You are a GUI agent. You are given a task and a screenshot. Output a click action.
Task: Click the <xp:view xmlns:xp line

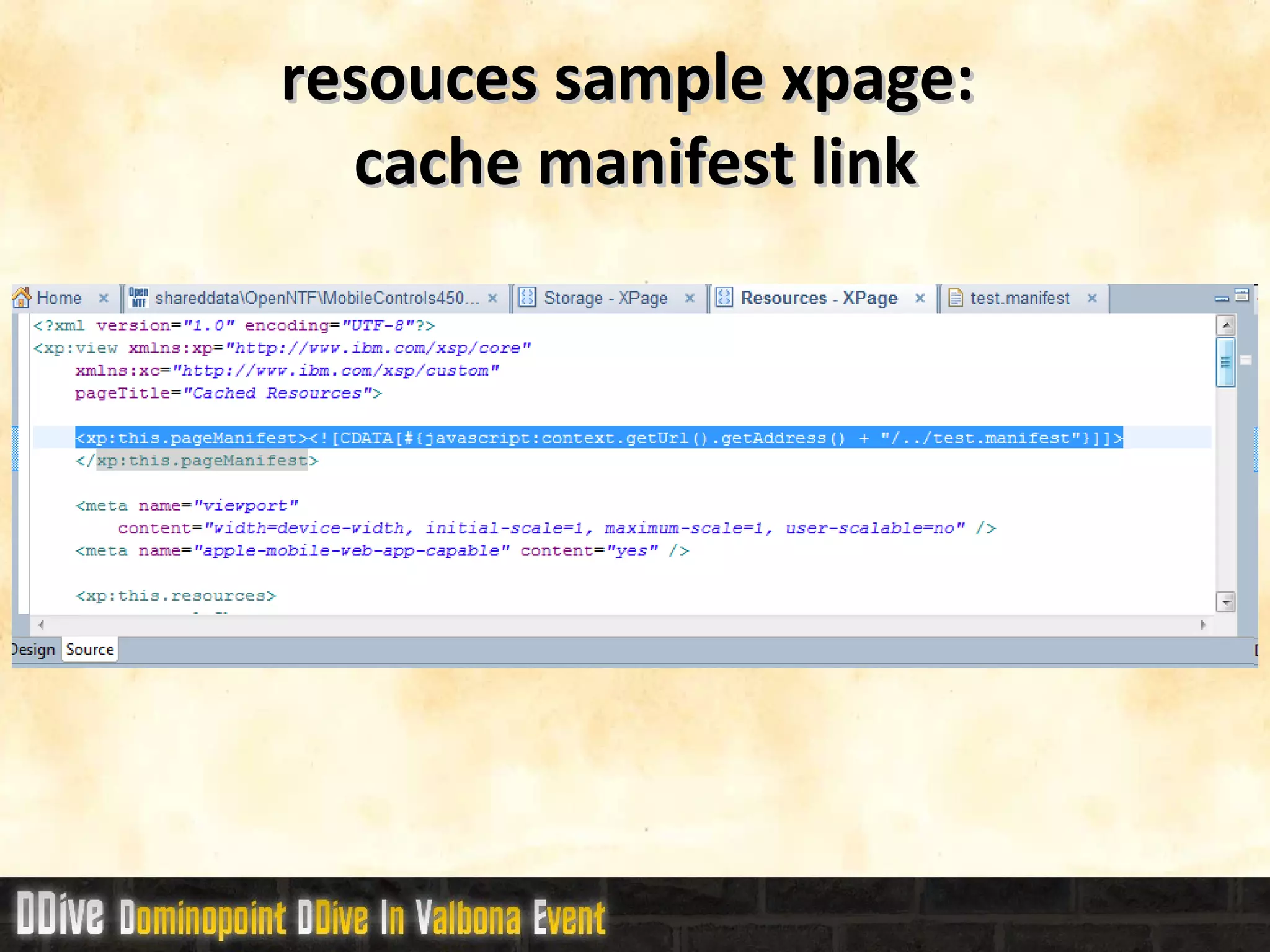[x=282, y=348]
